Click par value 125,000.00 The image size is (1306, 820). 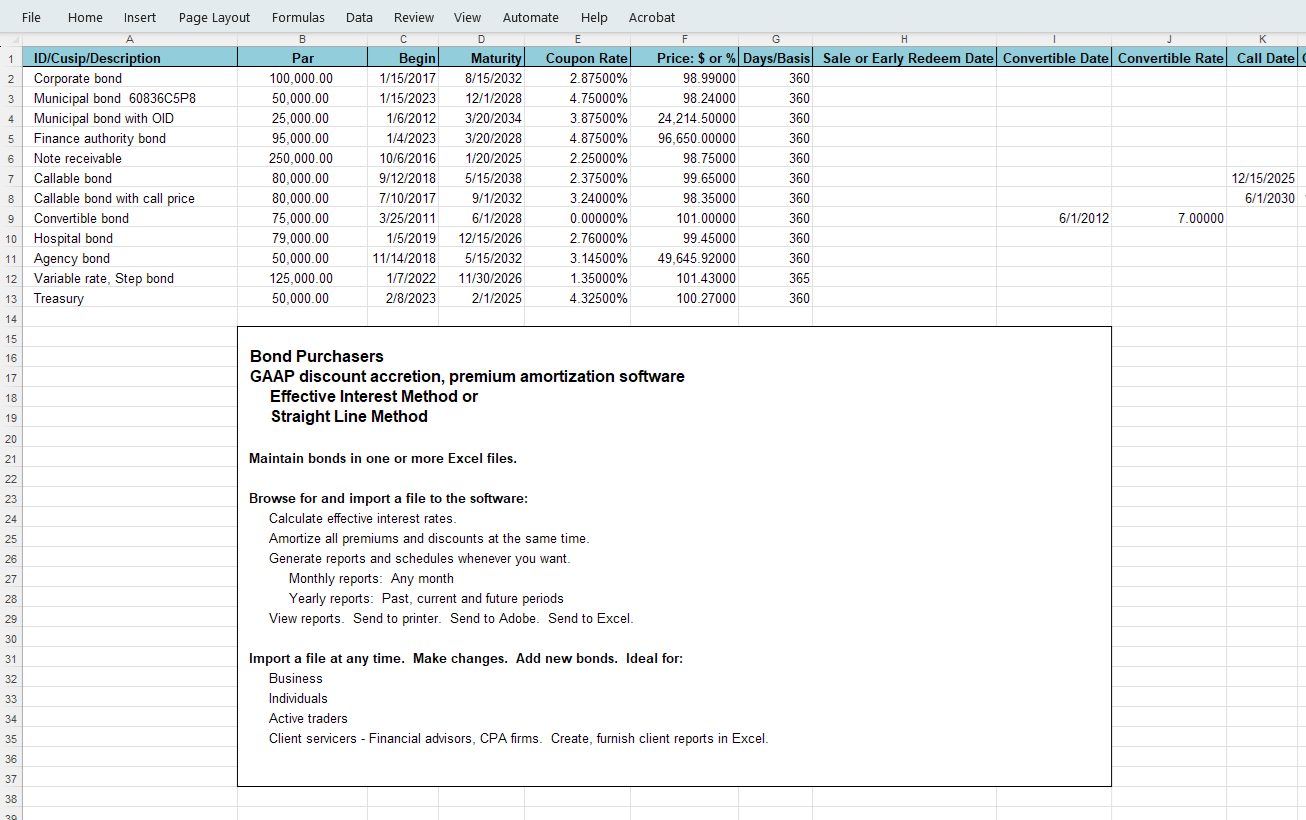tap(302, 278)
